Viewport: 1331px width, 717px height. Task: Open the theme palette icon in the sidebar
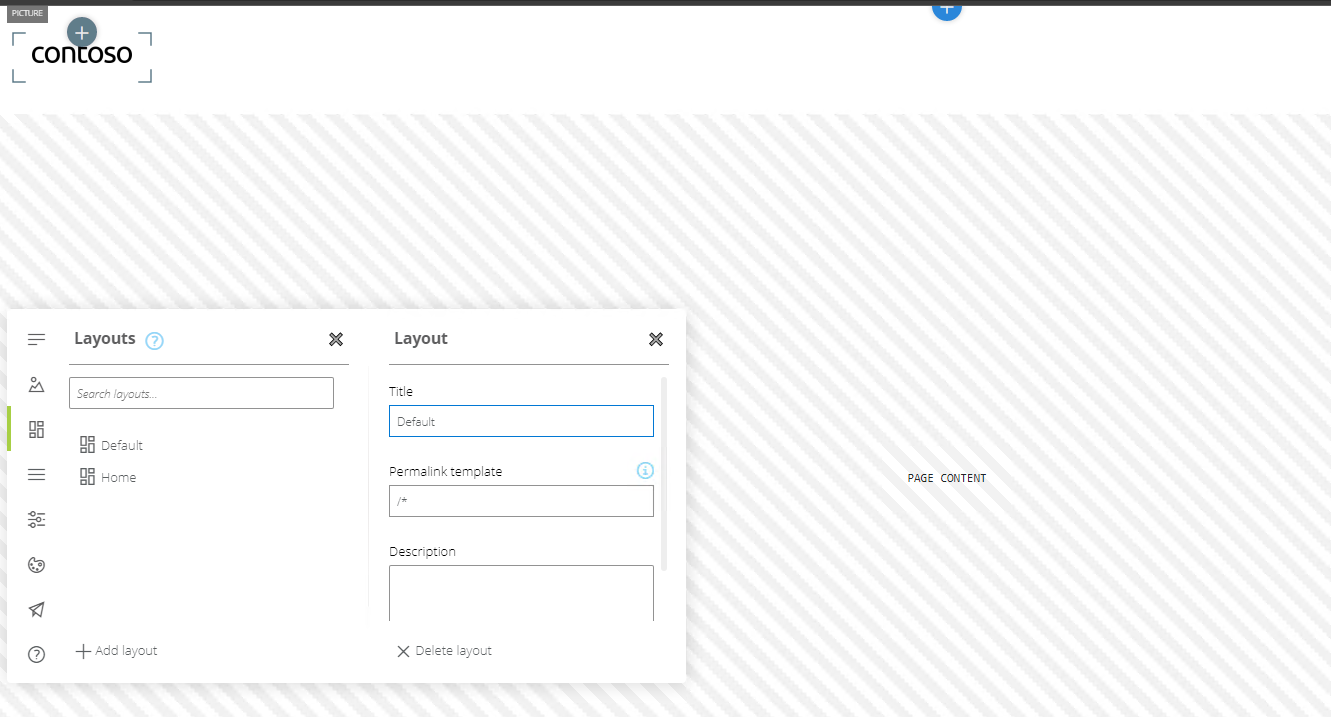[x=36, y=564]
